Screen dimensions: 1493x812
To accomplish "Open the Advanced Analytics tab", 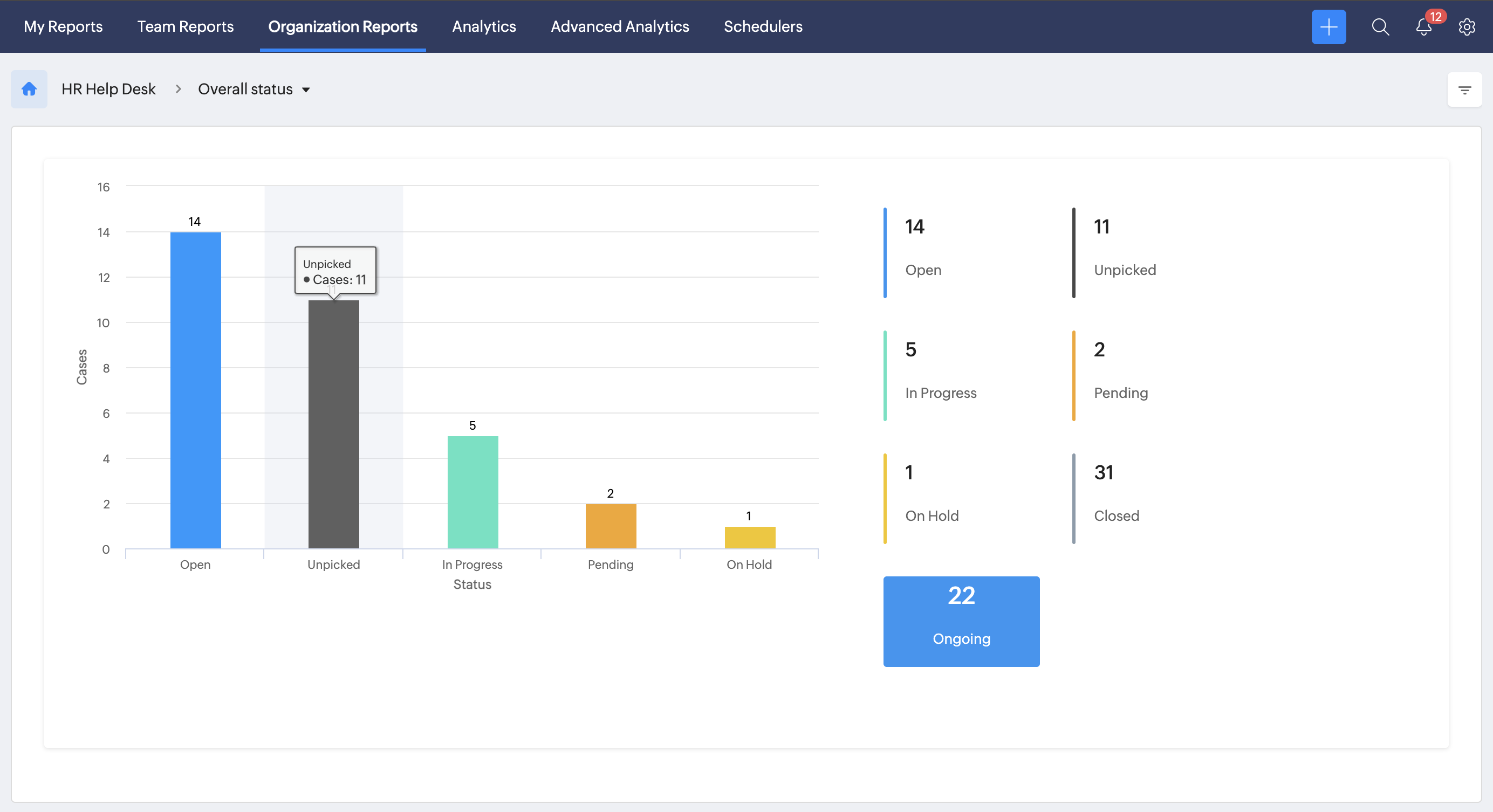I will (x=620, y=26).
